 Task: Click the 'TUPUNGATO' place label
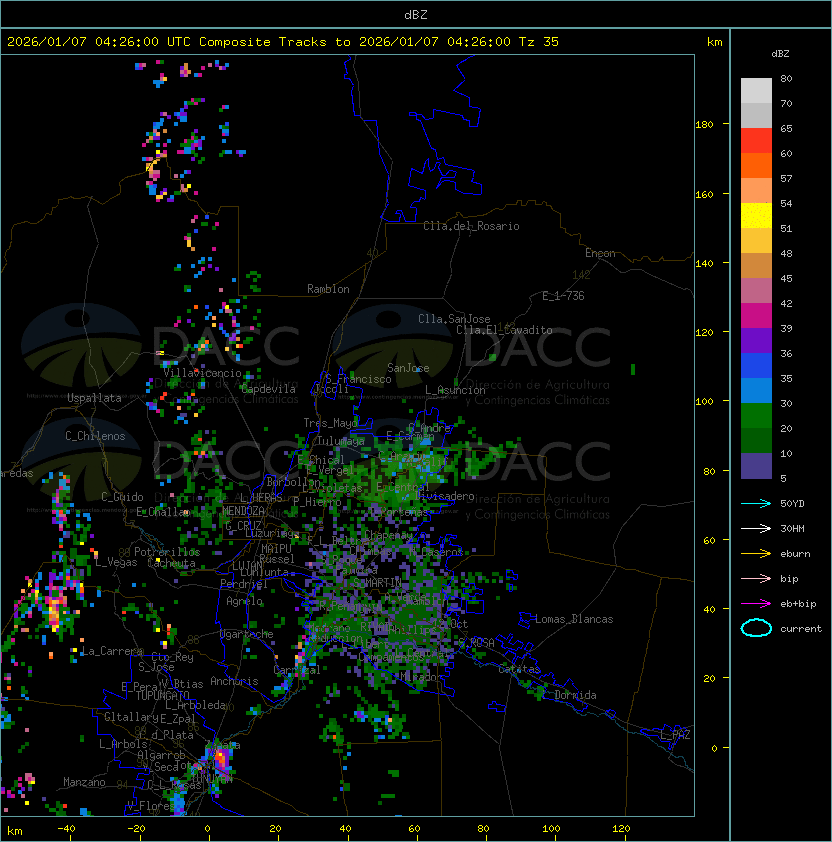point(162,695)
